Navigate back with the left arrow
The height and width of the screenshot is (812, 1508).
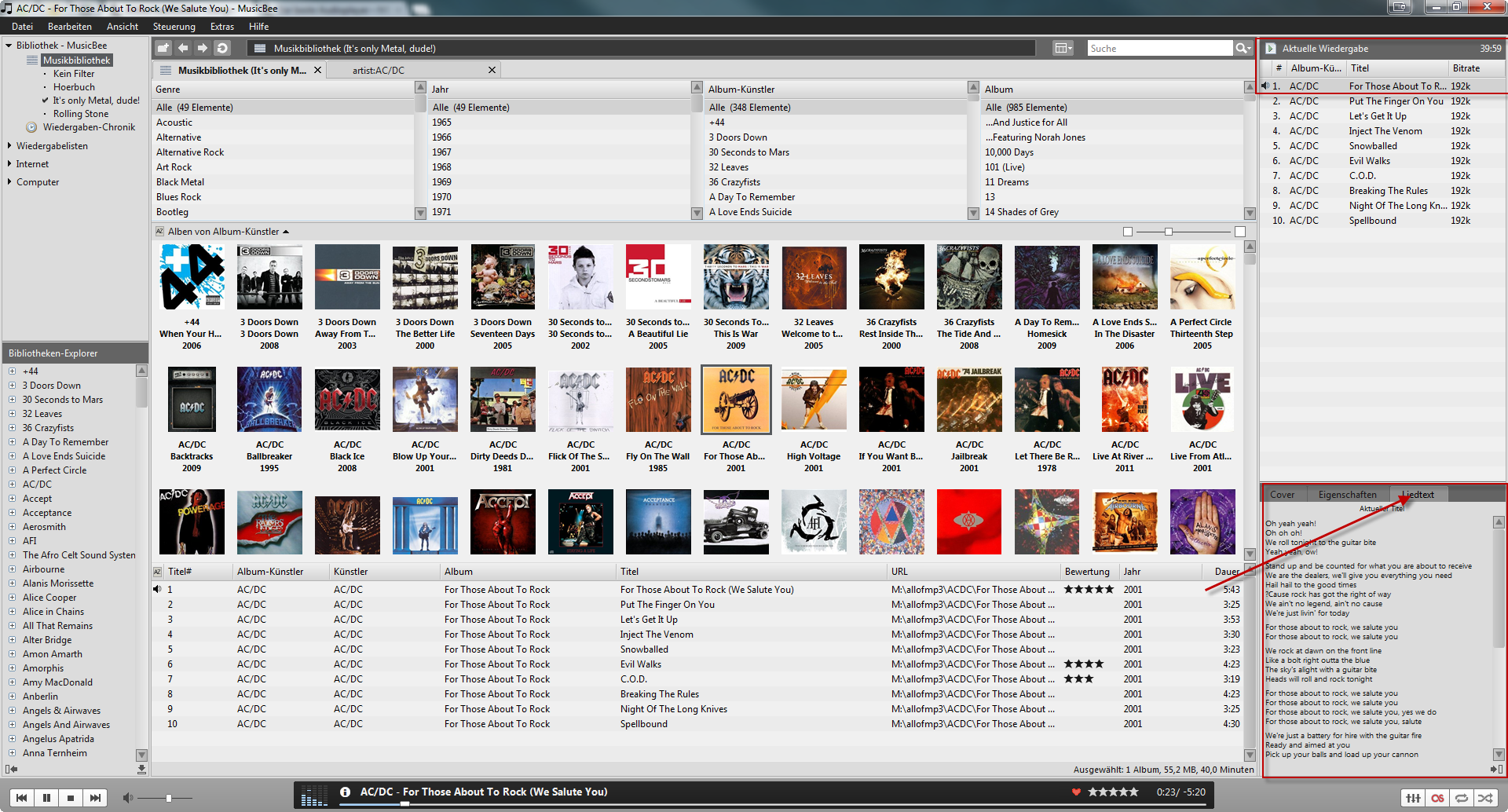[183, 48]
